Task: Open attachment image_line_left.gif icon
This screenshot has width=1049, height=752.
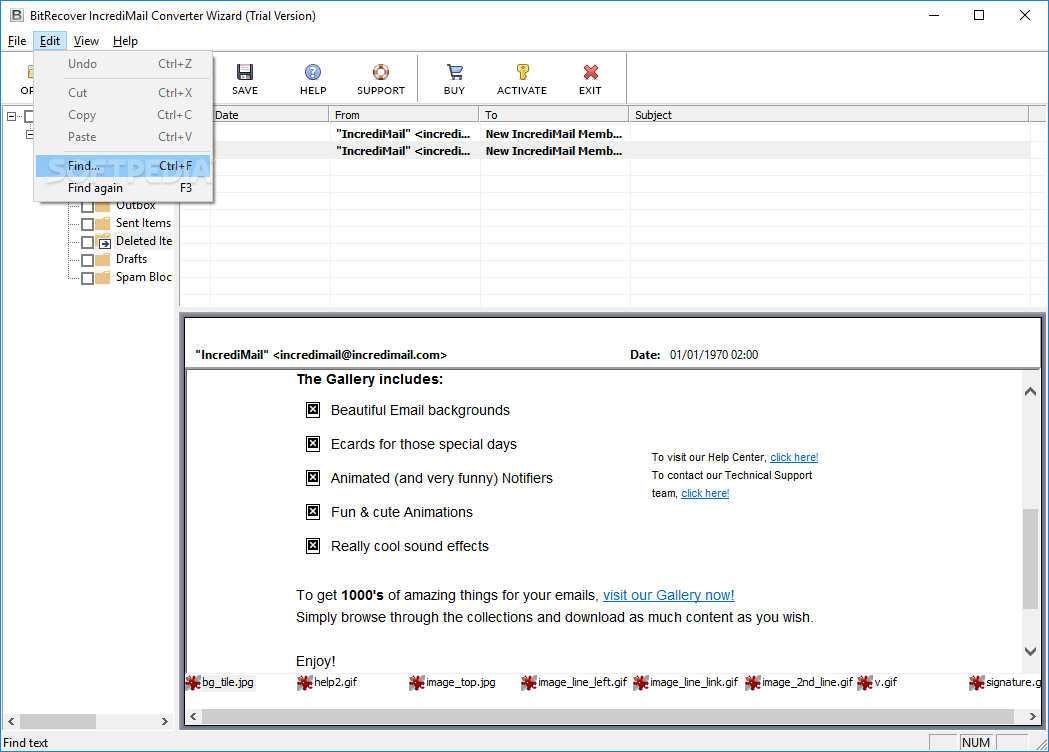Action: [529, 682]
